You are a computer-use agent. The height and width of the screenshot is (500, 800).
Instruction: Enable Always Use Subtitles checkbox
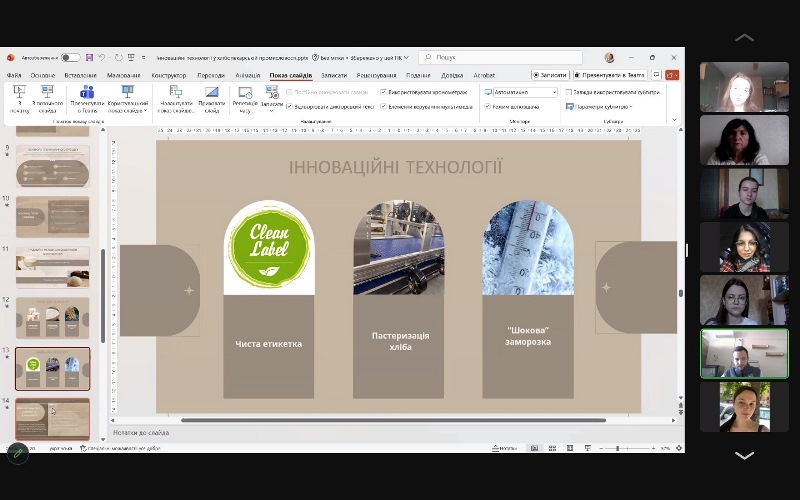(569, 92)
